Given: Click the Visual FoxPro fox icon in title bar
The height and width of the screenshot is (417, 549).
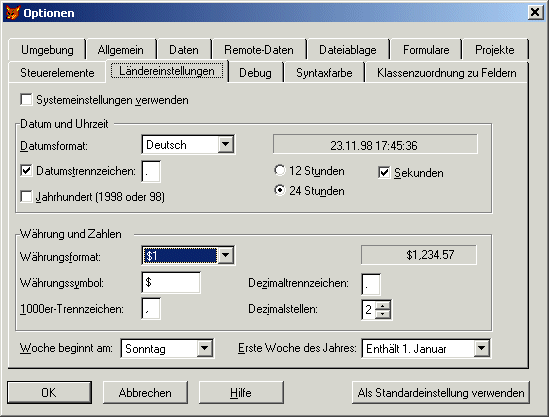Looking at the screenshot, I should (13, 13).
